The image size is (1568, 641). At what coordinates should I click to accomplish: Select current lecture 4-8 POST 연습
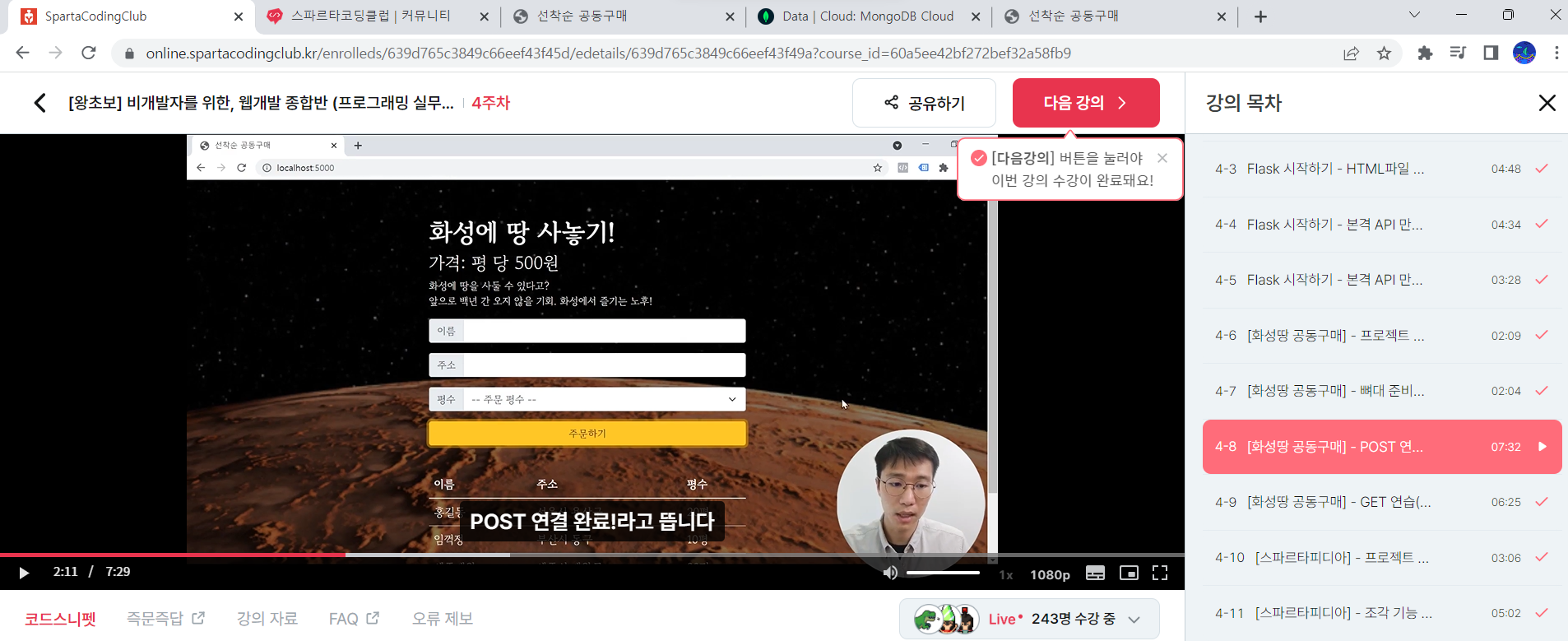click(x=1382, y=447)
